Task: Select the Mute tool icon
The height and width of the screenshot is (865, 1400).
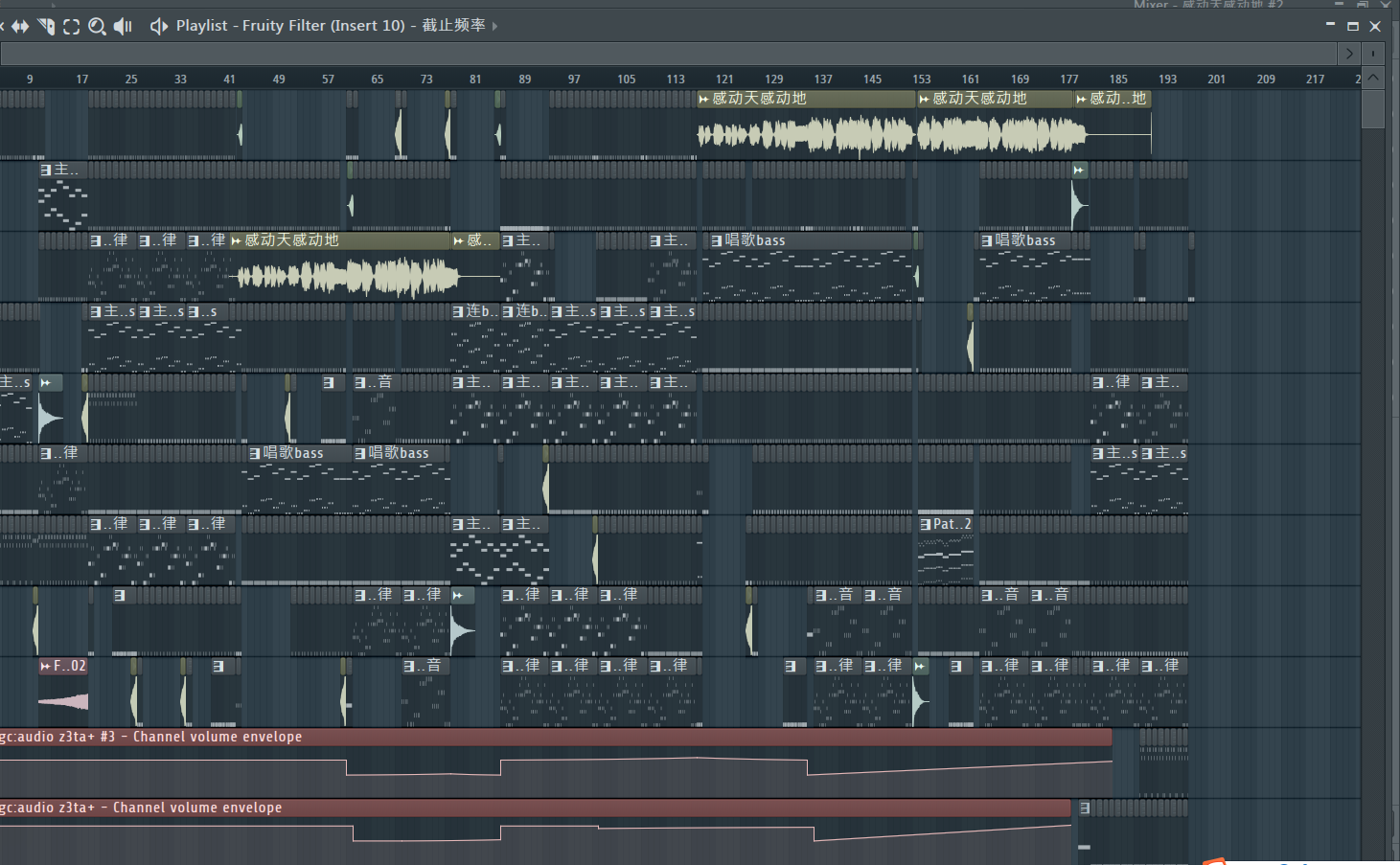Action: point(45,26)
